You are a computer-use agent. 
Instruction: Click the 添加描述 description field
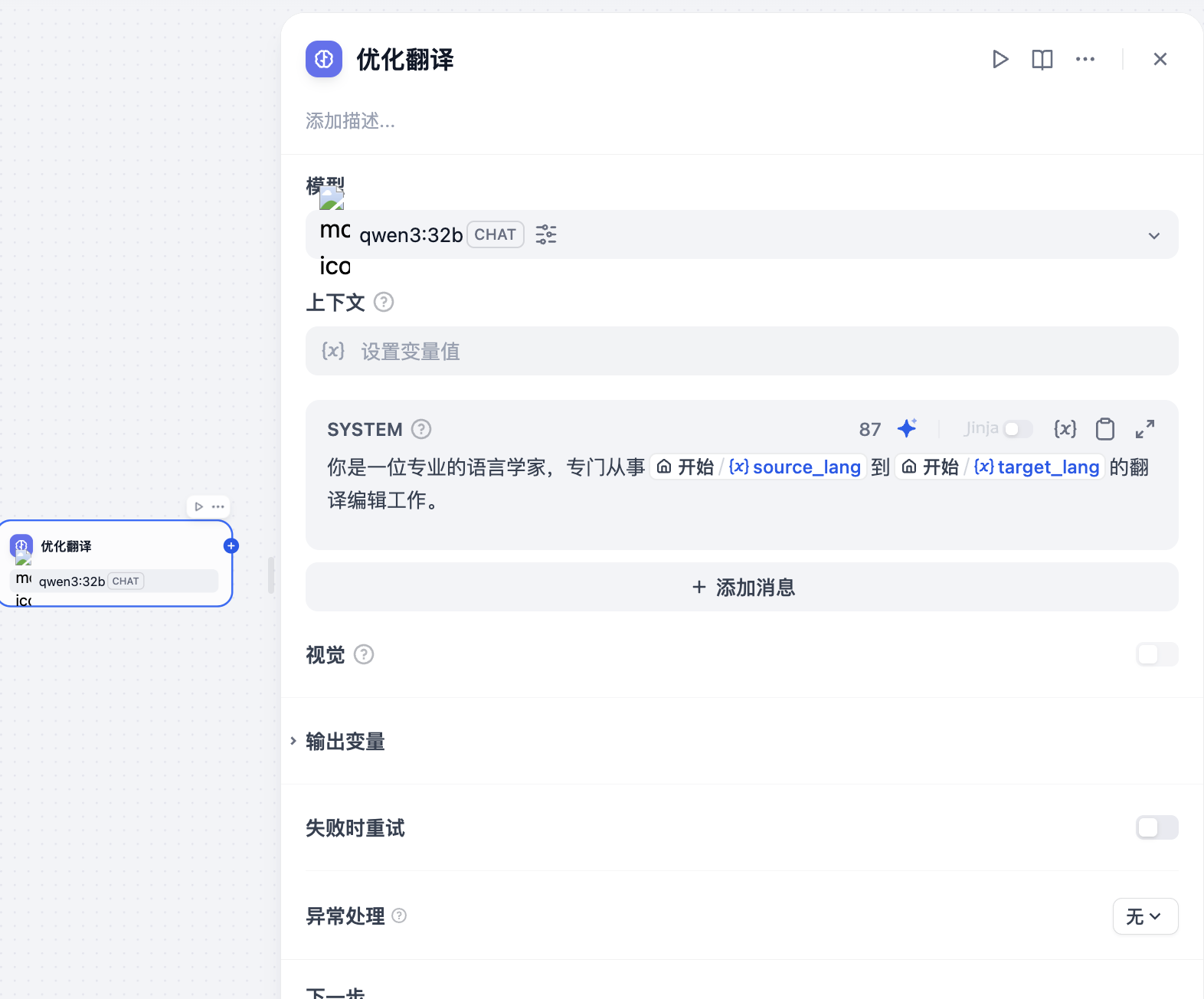coord(351,121)
